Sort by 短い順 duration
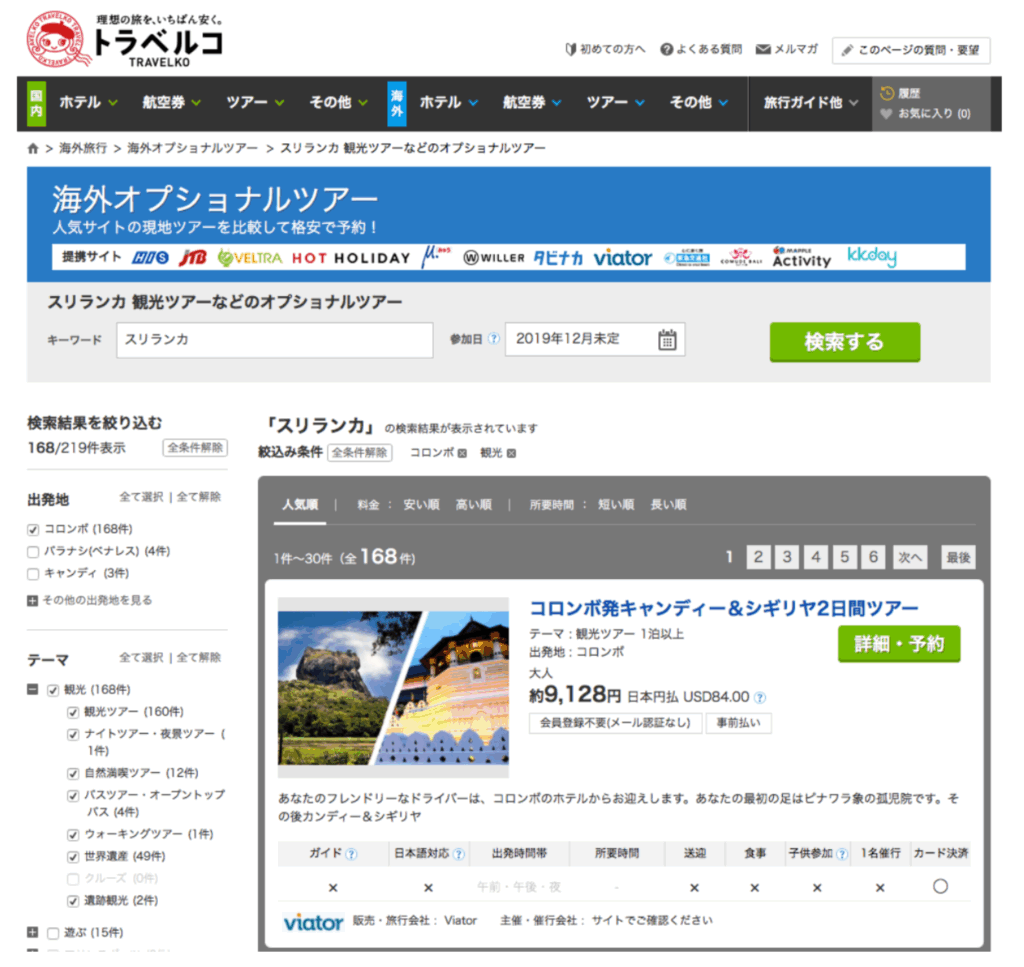The width and height of the screenshot is (1024, 967). pyautogui.click(x=616, y=505)
